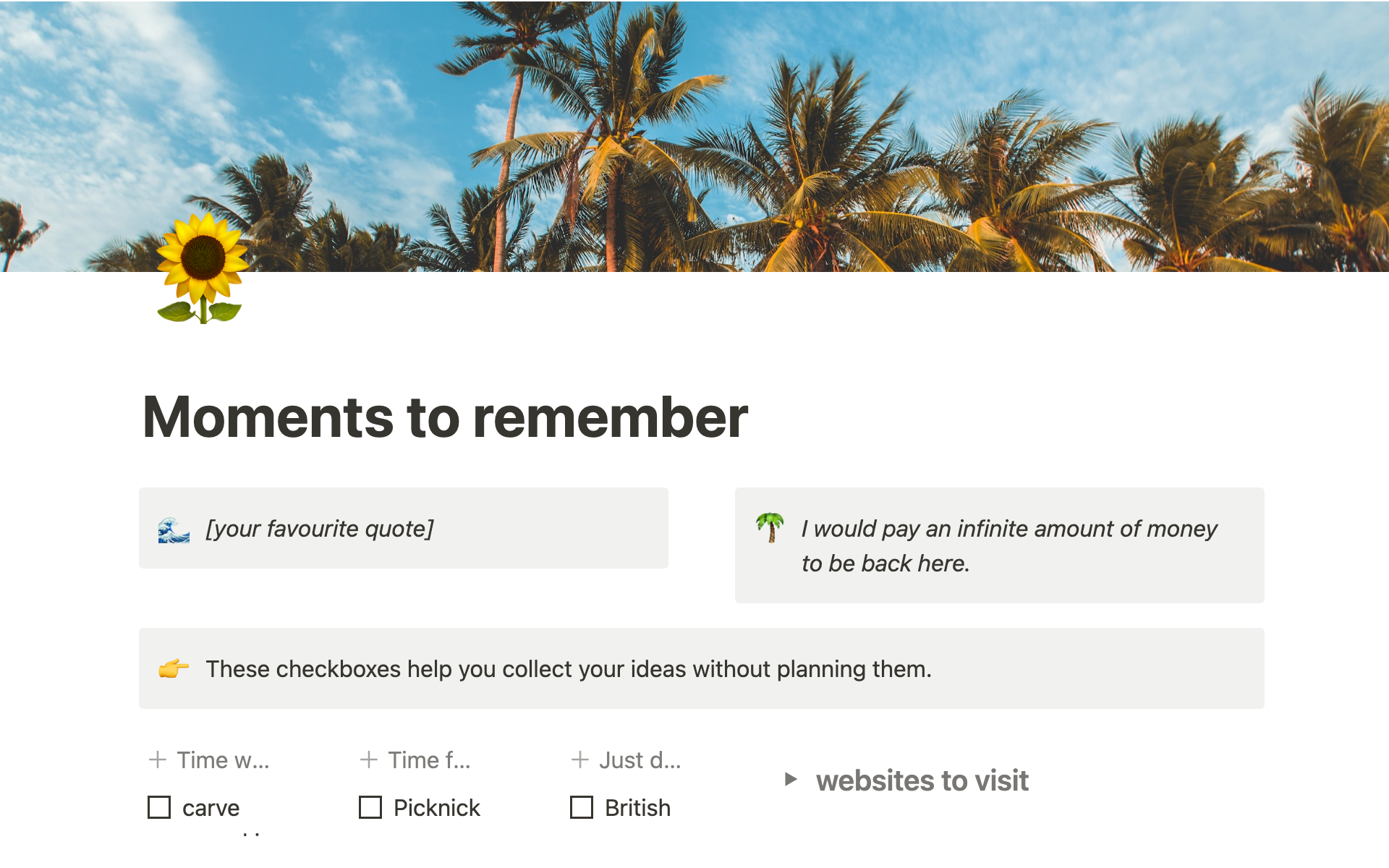Check the "carve" checkbox
Screen dimensions: 1389x868
pos(159,807)
